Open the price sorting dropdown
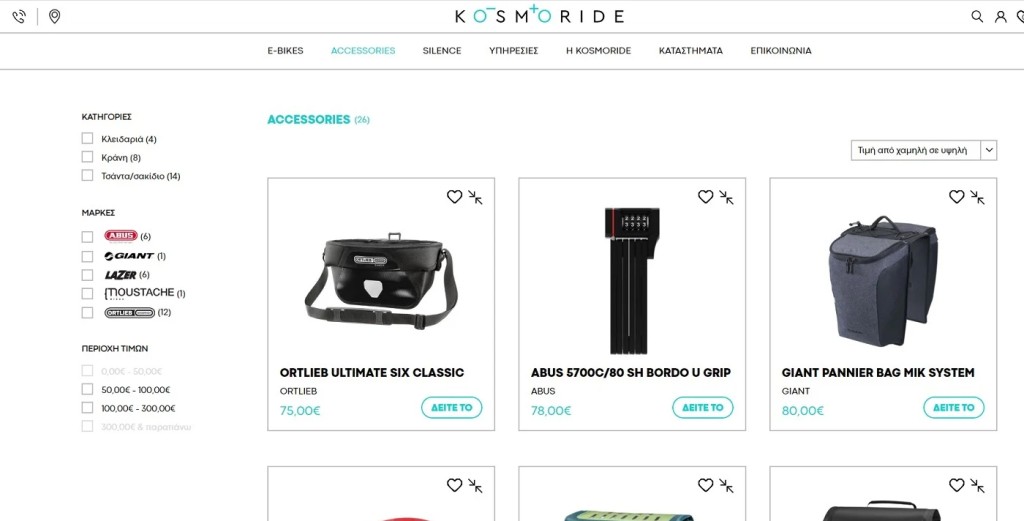Viewport: 1024px width, 521px height. pyautogui.click(x=923, y=150)
